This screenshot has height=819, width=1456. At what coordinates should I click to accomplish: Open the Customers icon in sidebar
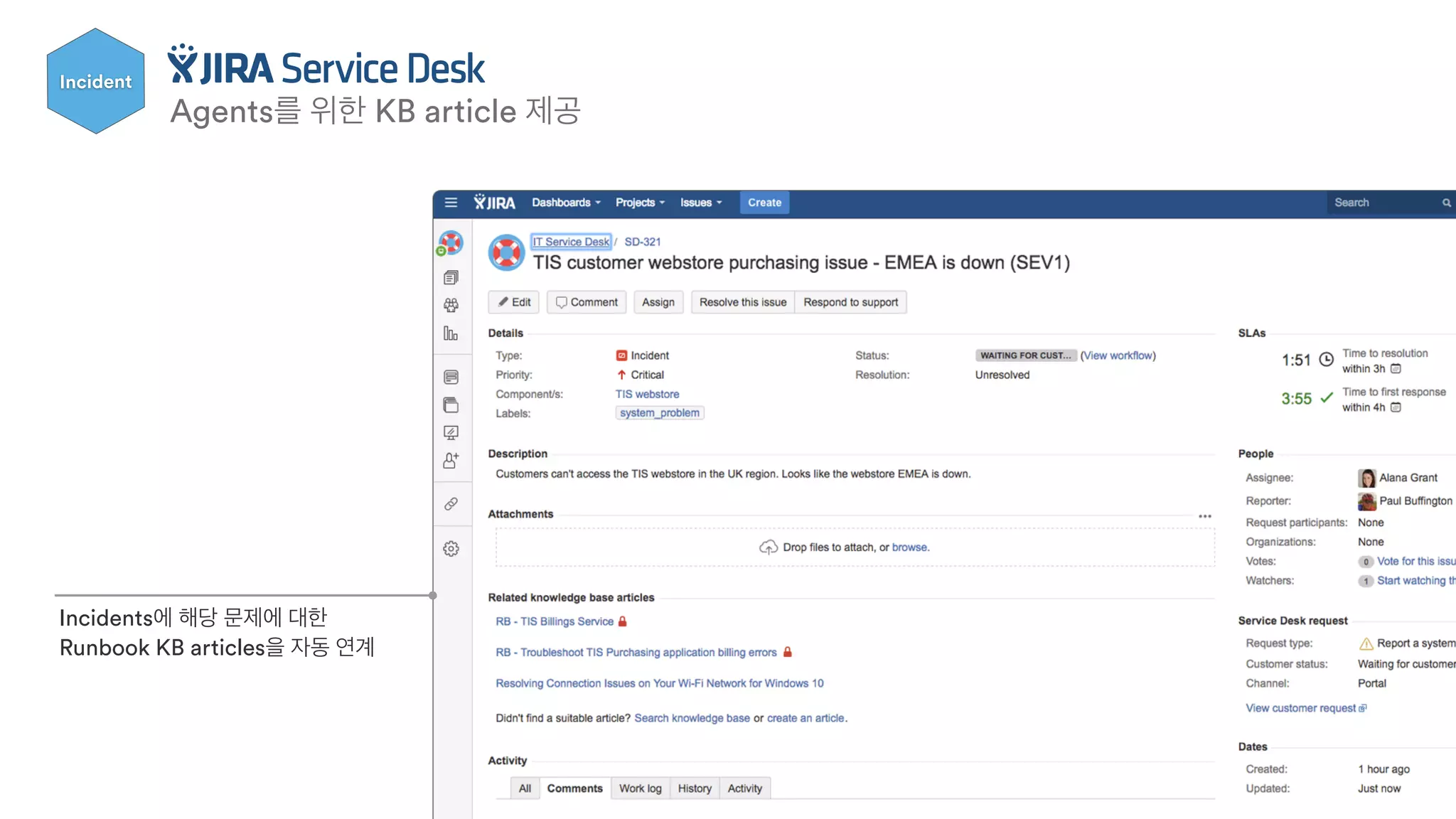(x=451, y=305)
